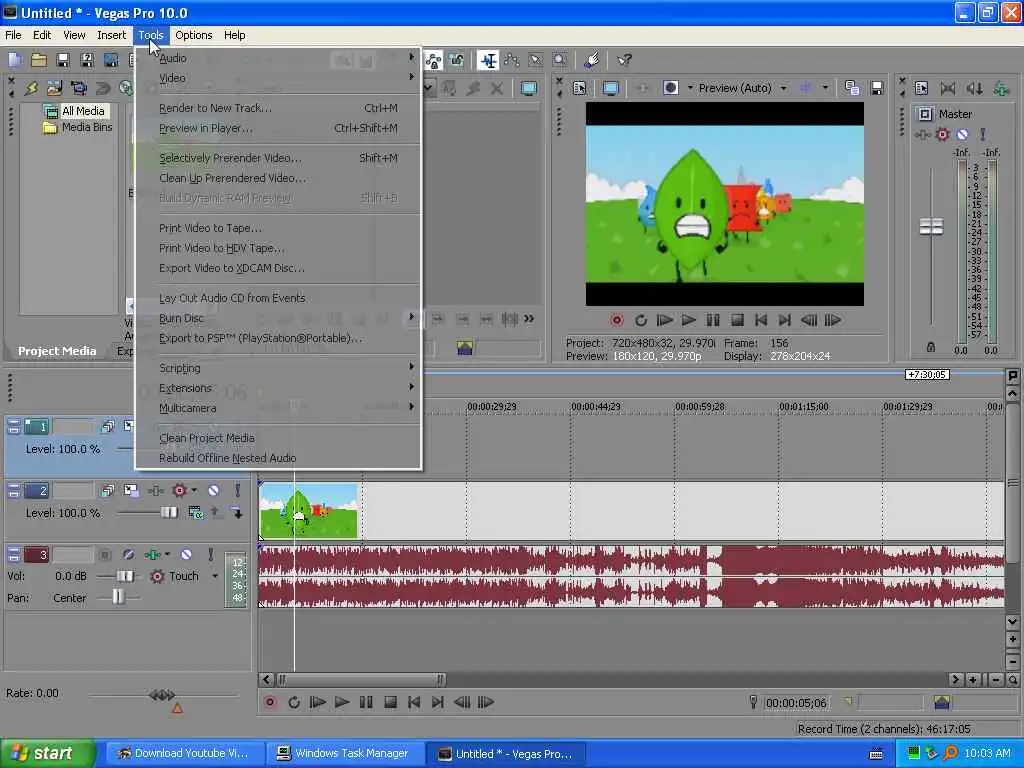
Task: Open Touch automation mode dropdown on Track 3
Action: click(x=215, y=576)
